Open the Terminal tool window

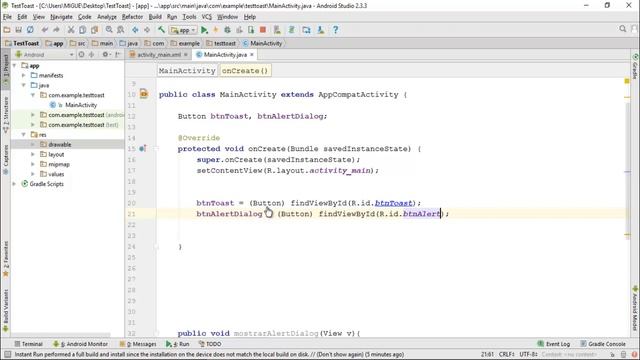tap(28, 344)
